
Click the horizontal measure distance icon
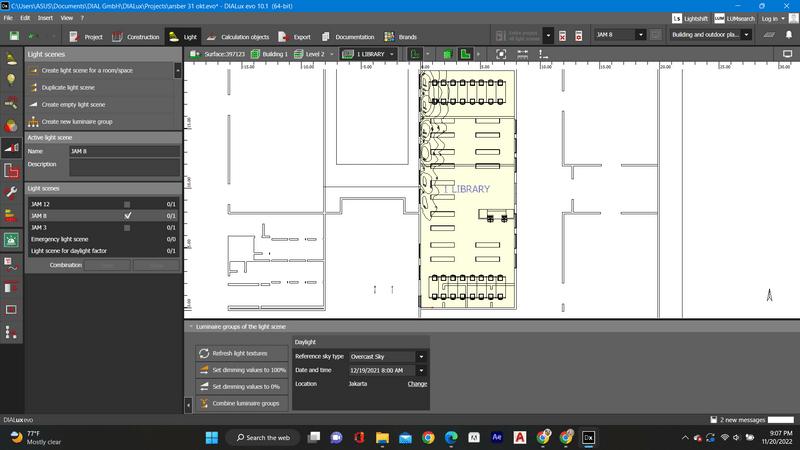522,54
